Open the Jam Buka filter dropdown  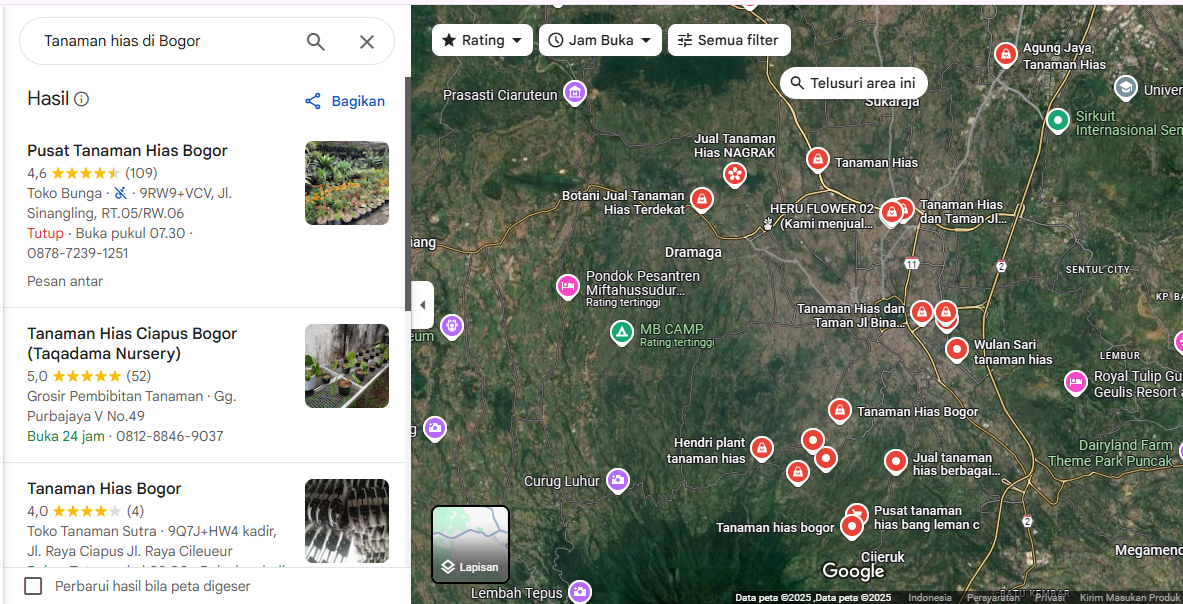pyautogui.click(x=600, y=40)
